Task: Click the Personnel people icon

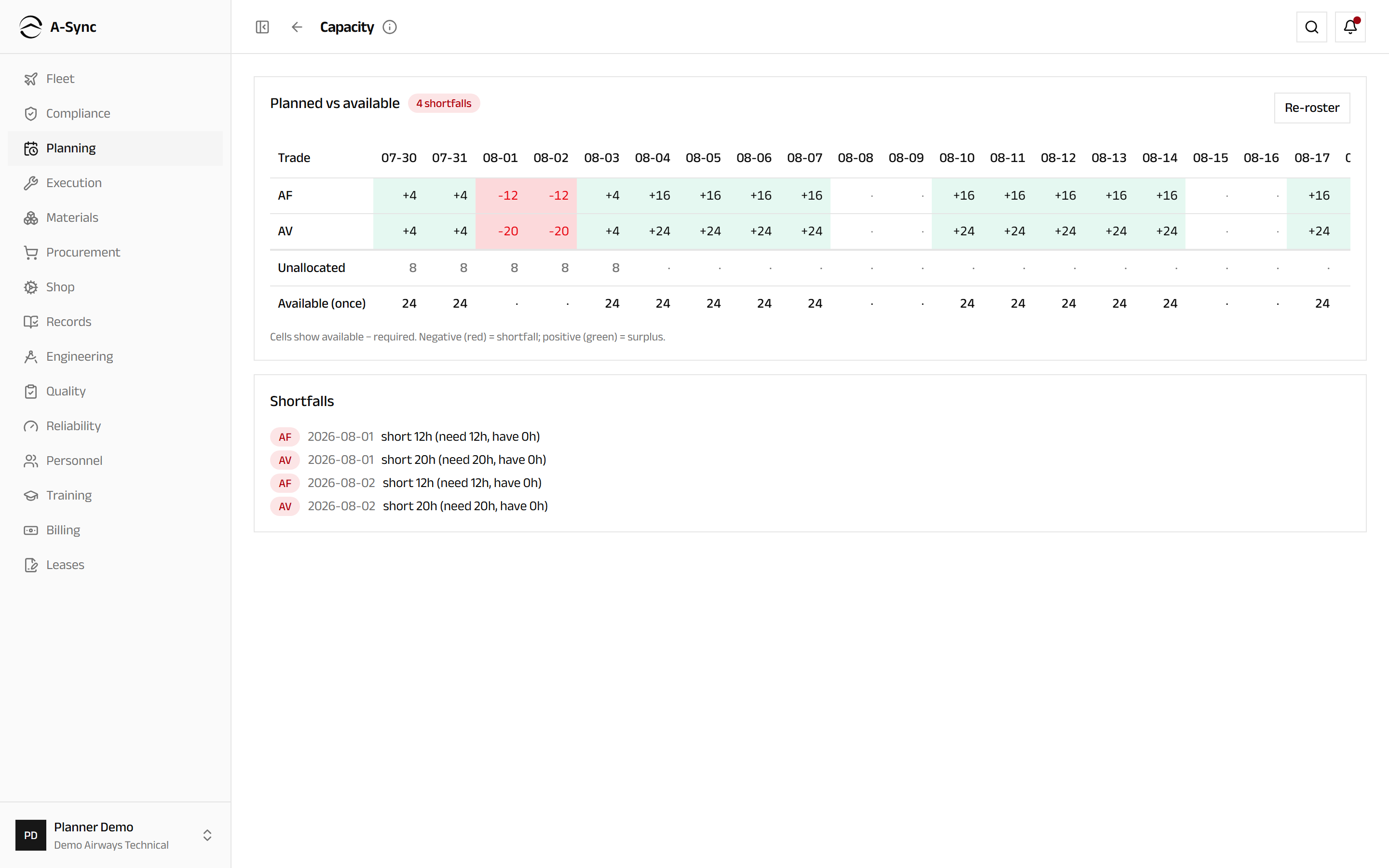Action: pyautogui.click(x=31, y=461)
